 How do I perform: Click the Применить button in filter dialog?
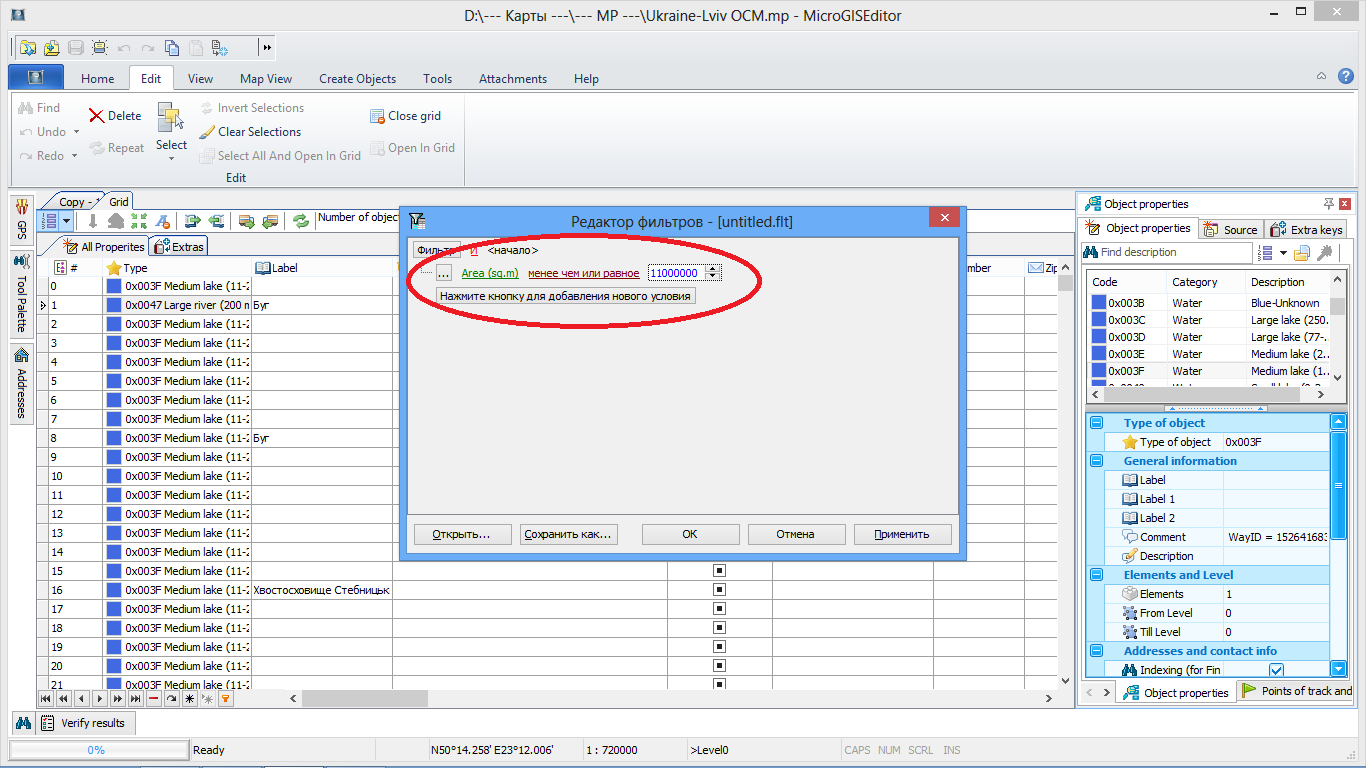pos(901,534)
